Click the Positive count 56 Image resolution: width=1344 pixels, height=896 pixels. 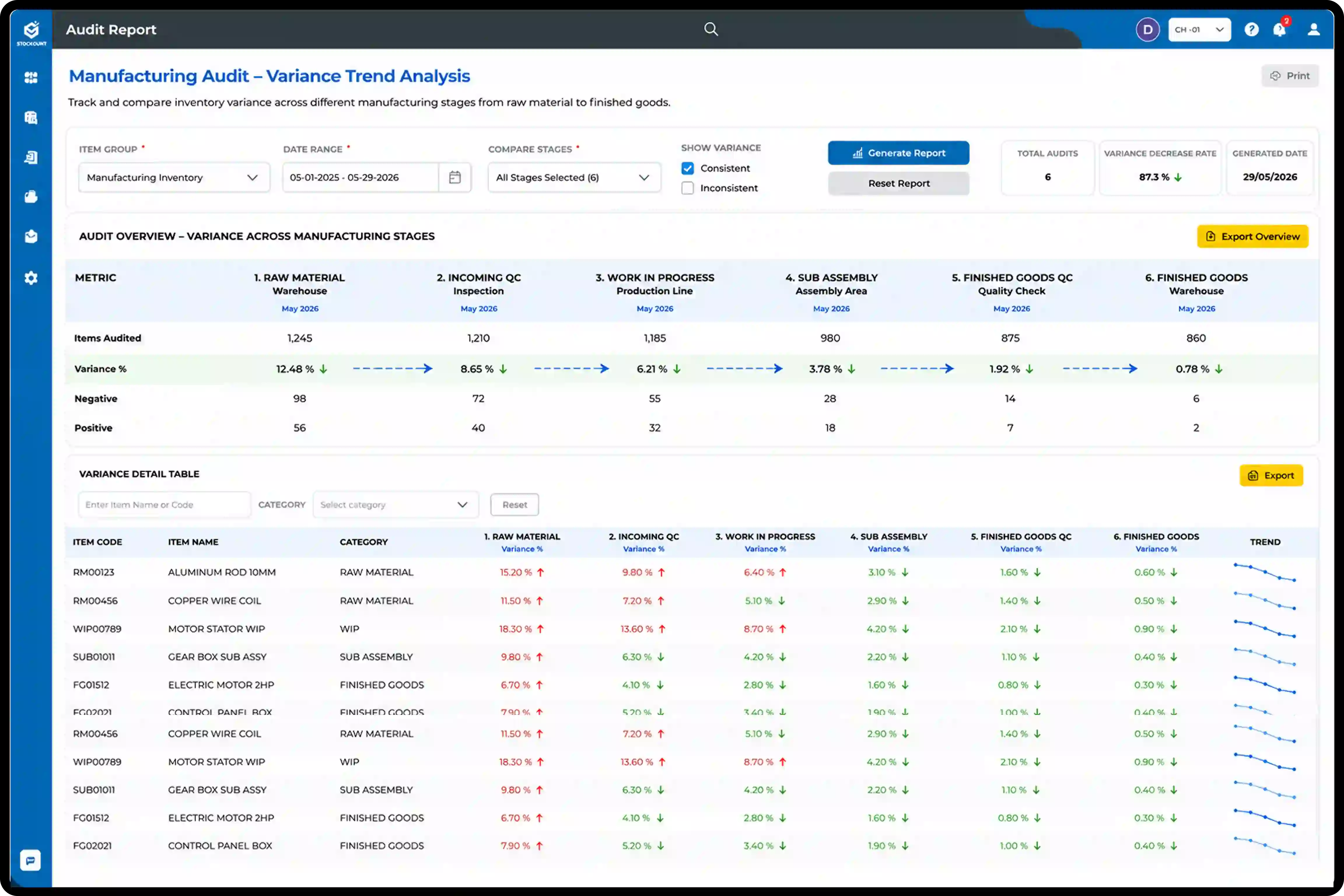click(x=300, y=428)
